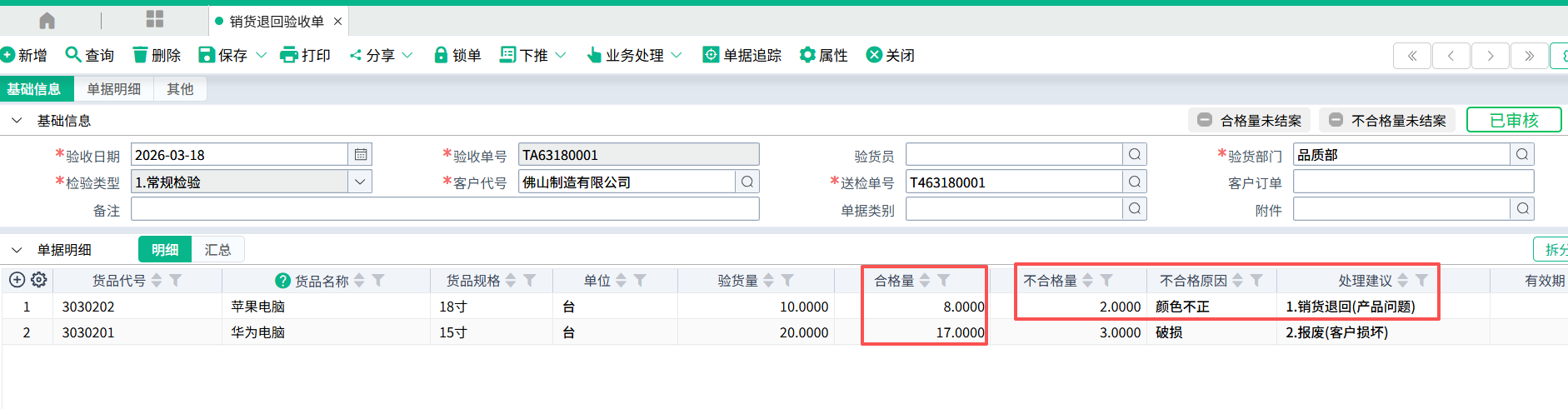
Task: Go to next record arrow button
Action: click(x=1490, y=56)
